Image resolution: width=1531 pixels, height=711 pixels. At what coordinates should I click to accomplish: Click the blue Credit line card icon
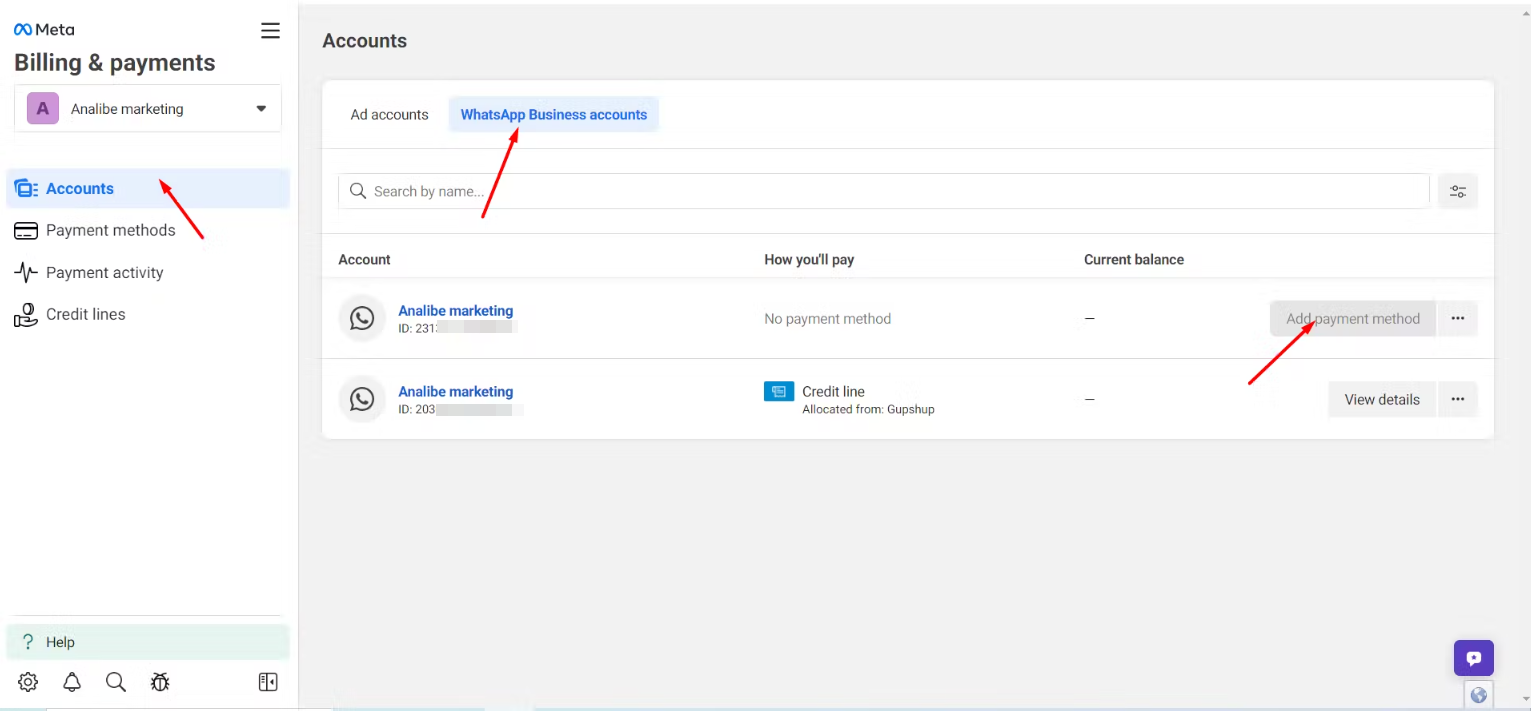[x=779, y=391]
